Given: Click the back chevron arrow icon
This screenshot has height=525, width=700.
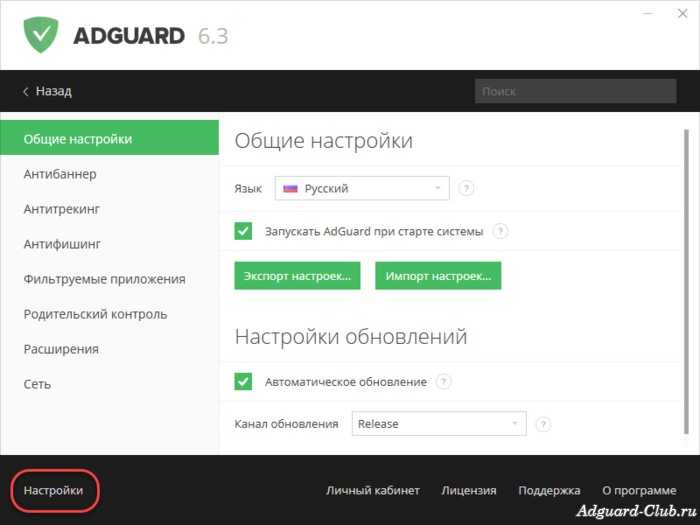Looking at the screenshot, I should tap(25, 92).
